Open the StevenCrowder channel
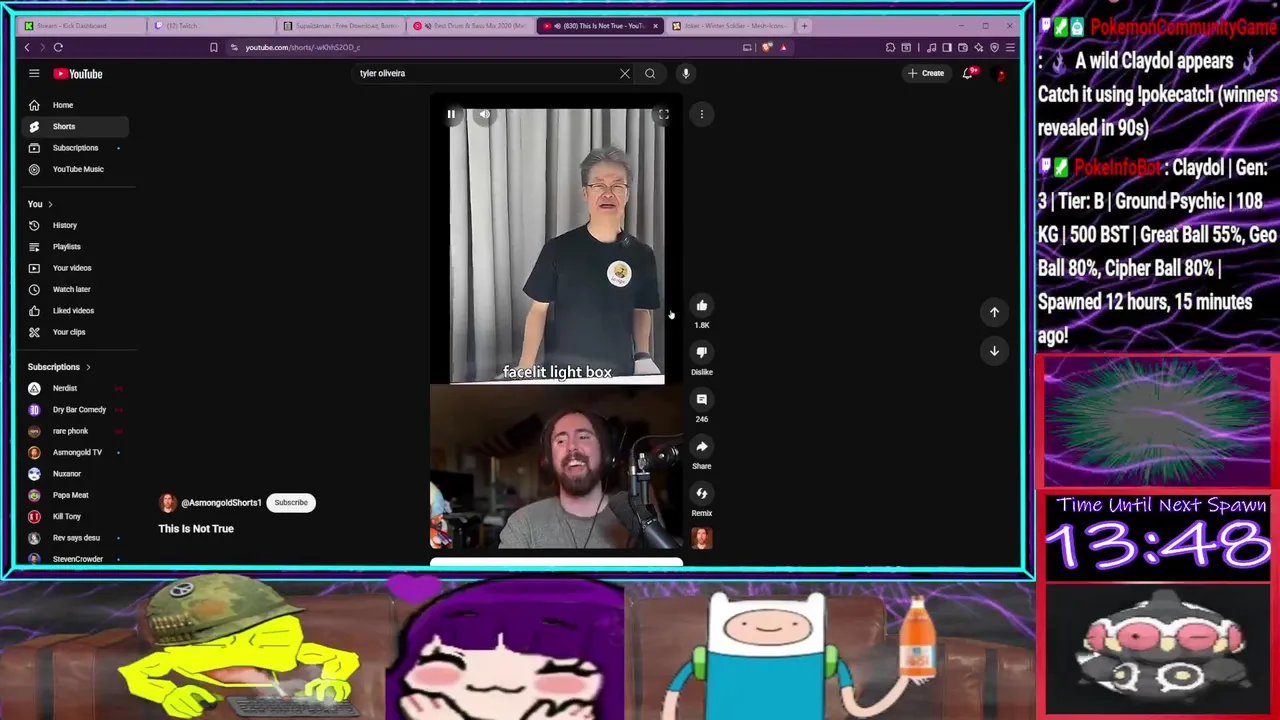This screenshot has width=1280, height=720. (x=75, y=559)
